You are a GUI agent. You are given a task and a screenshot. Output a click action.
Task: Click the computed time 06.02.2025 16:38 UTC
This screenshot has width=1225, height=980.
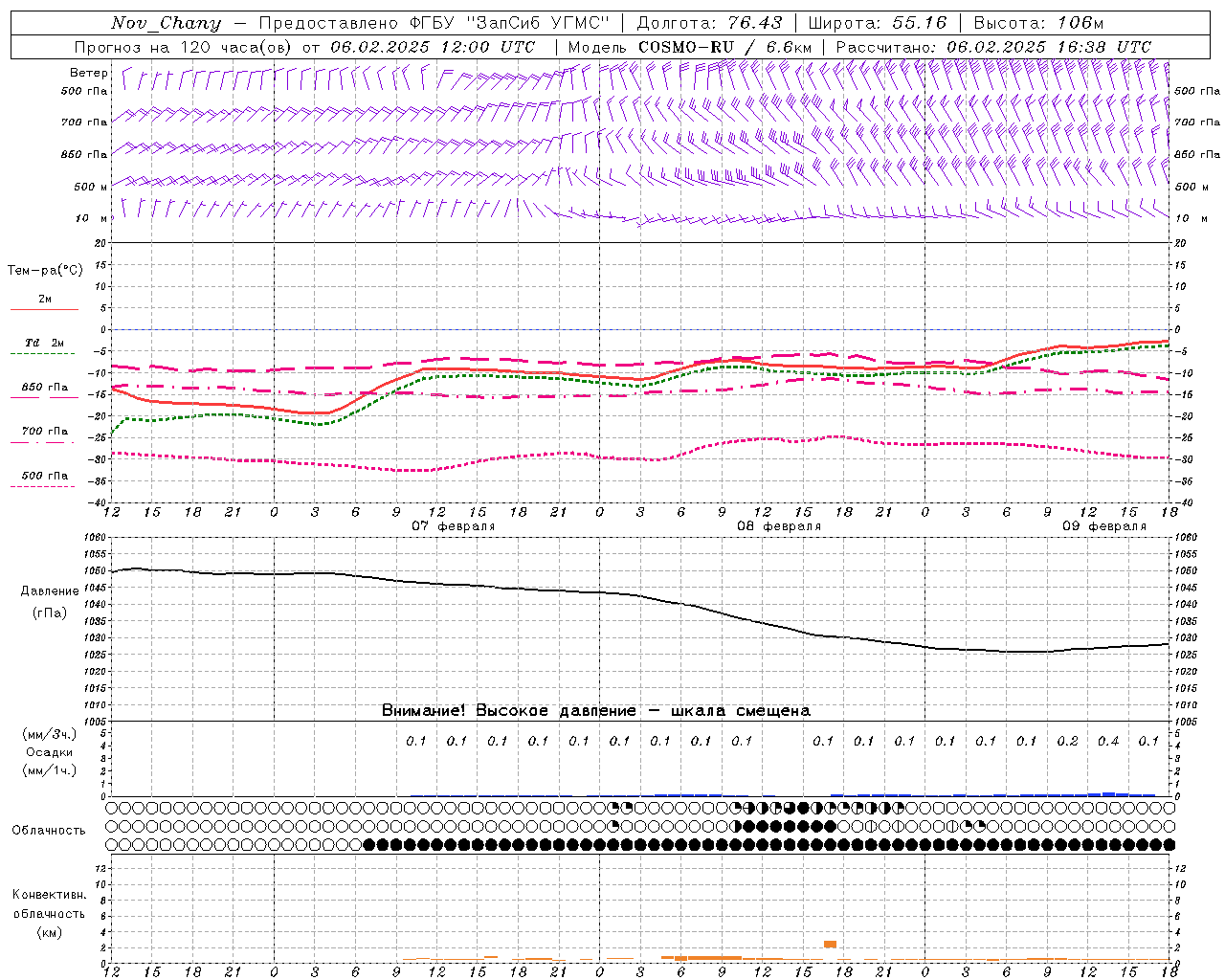coord(1049,47)
